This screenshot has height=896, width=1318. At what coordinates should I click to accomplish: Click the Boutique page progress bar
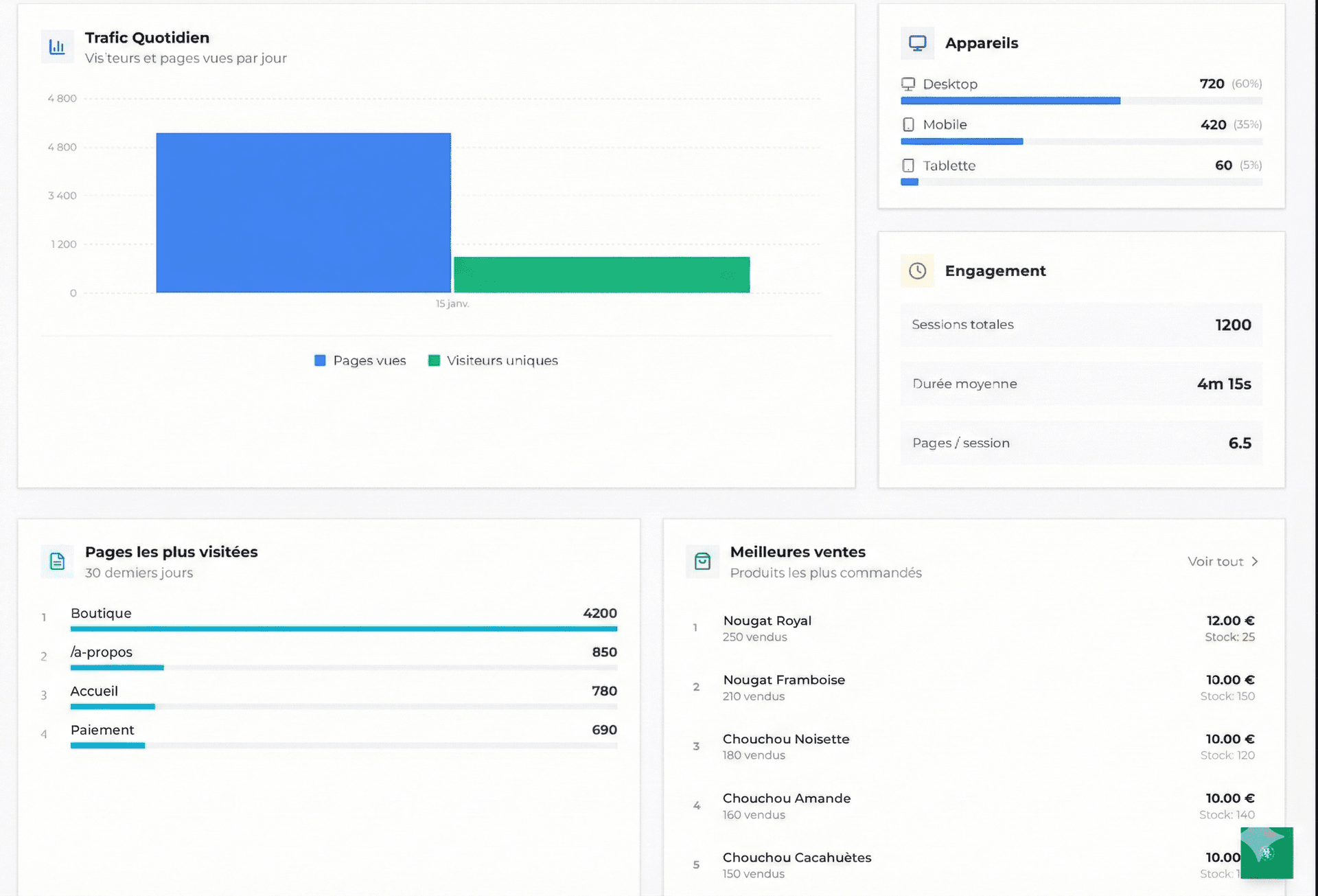pos(343,628)
